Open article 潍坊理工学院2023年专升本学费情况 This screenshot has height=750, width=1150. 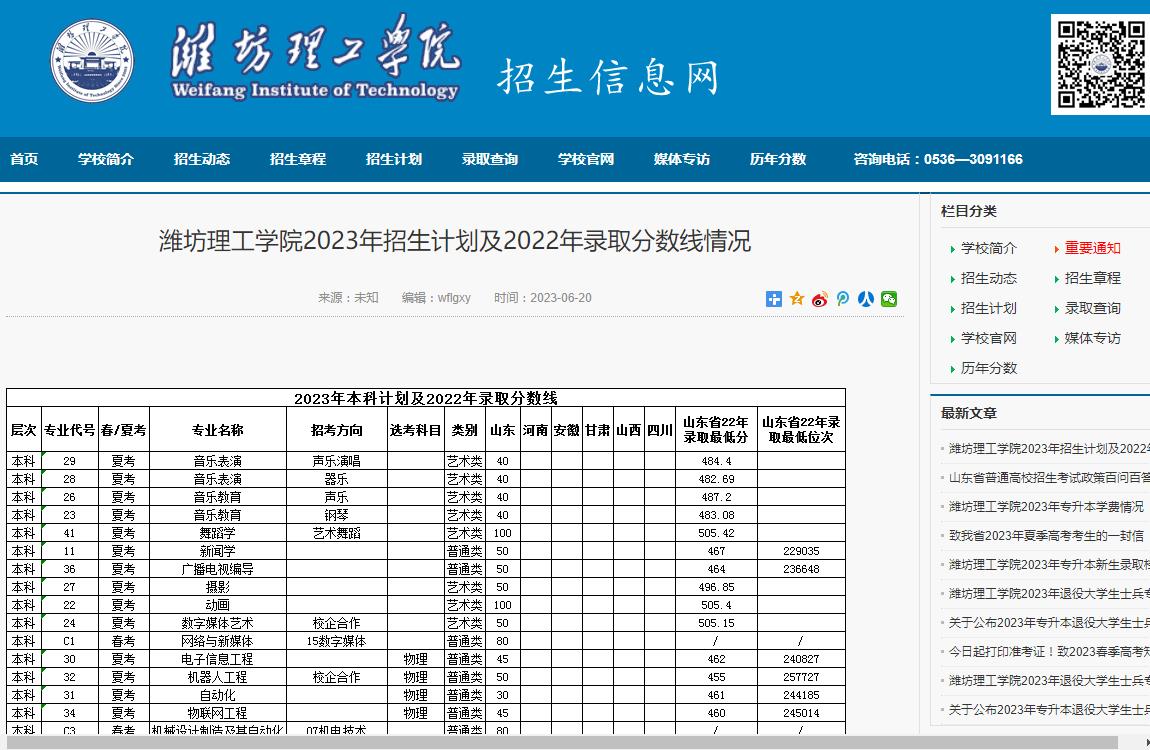click(x=1047, y=507)
